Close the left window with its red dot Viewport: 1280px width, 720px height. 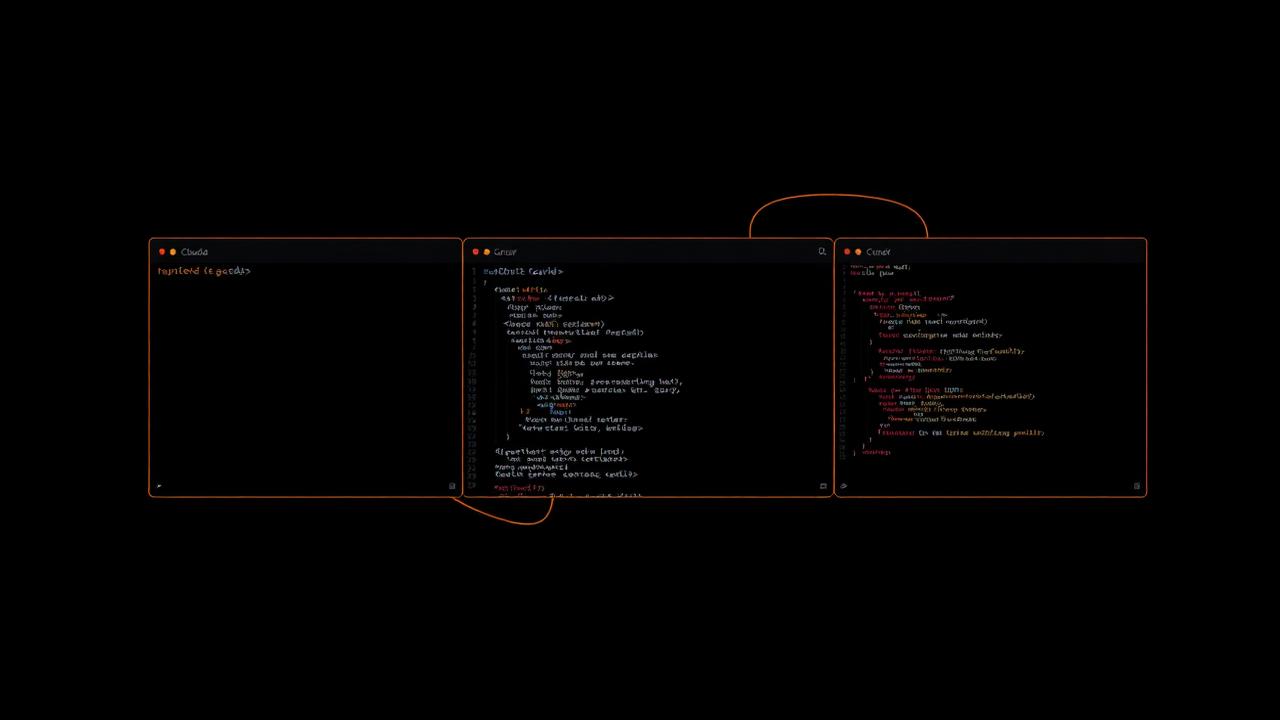(162, 252)
